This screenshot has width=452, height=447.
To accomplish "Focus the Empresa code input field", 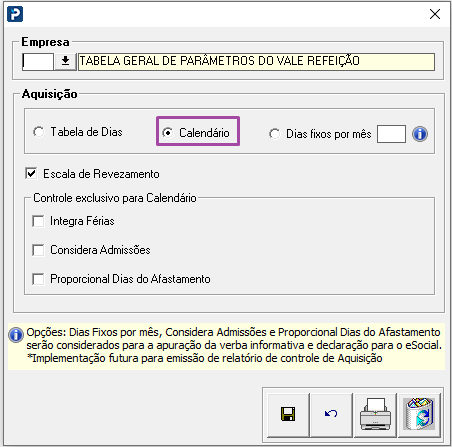I will coord(38,62).
